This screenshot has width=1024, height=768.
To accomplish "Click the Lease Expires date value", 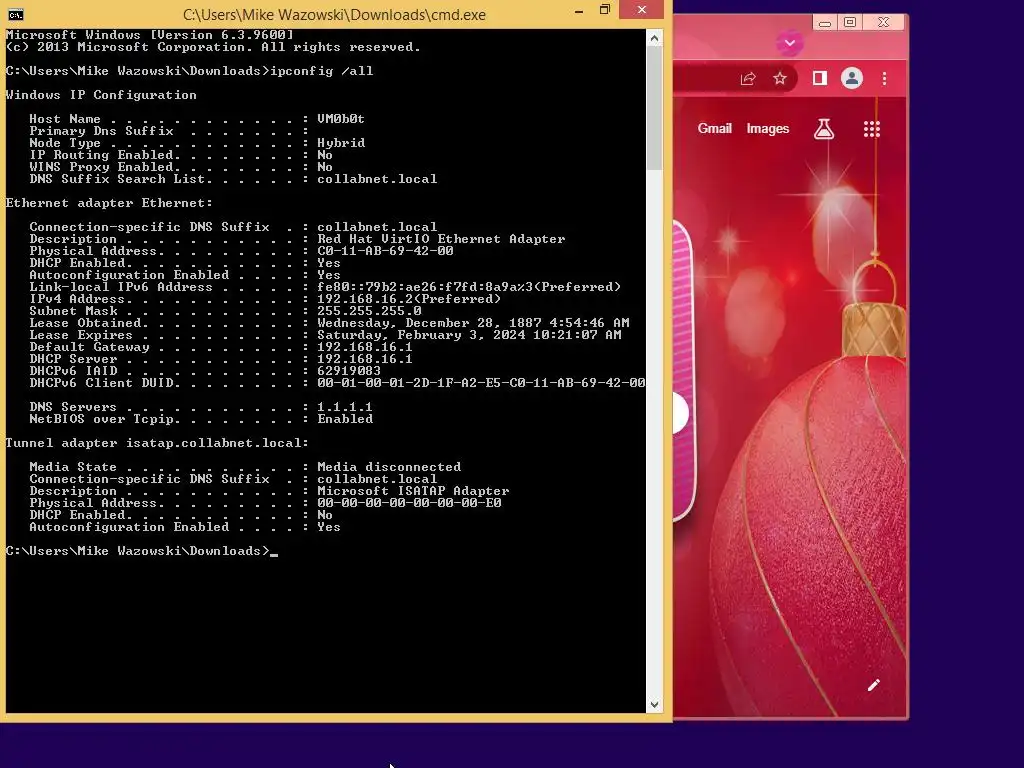I will (470, 335).
